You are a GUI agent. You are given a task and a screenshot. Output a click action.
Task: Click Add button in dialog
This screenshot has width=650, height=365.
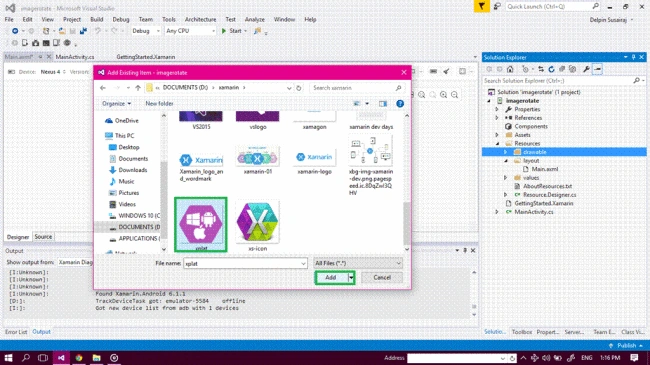click(x=331, y=277)
